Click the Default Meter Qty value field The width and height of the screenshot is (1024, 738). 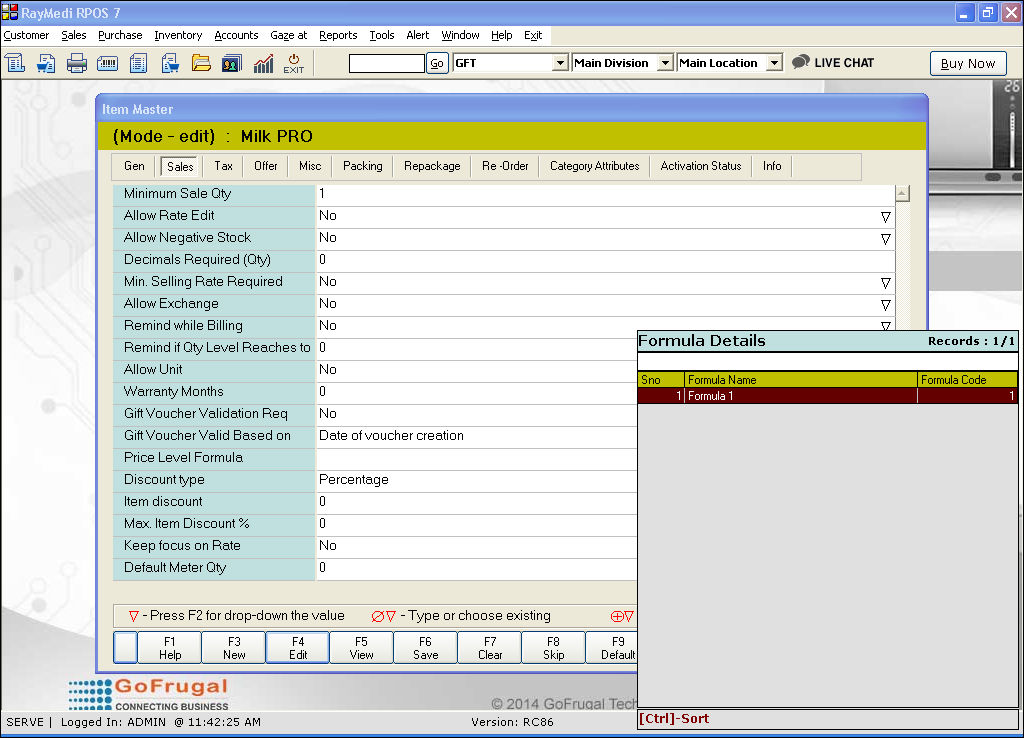pyautogui.click(x=476, y=568)
